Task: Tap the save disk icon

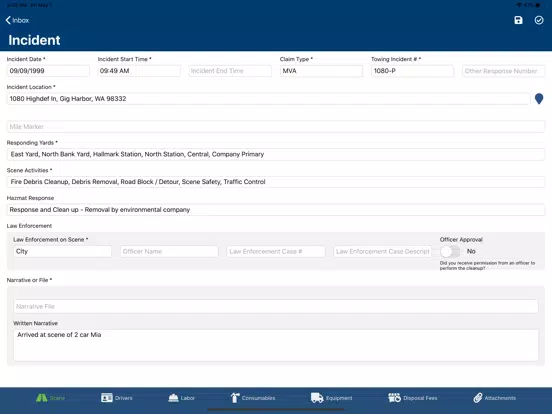Action: click(518, 20)
